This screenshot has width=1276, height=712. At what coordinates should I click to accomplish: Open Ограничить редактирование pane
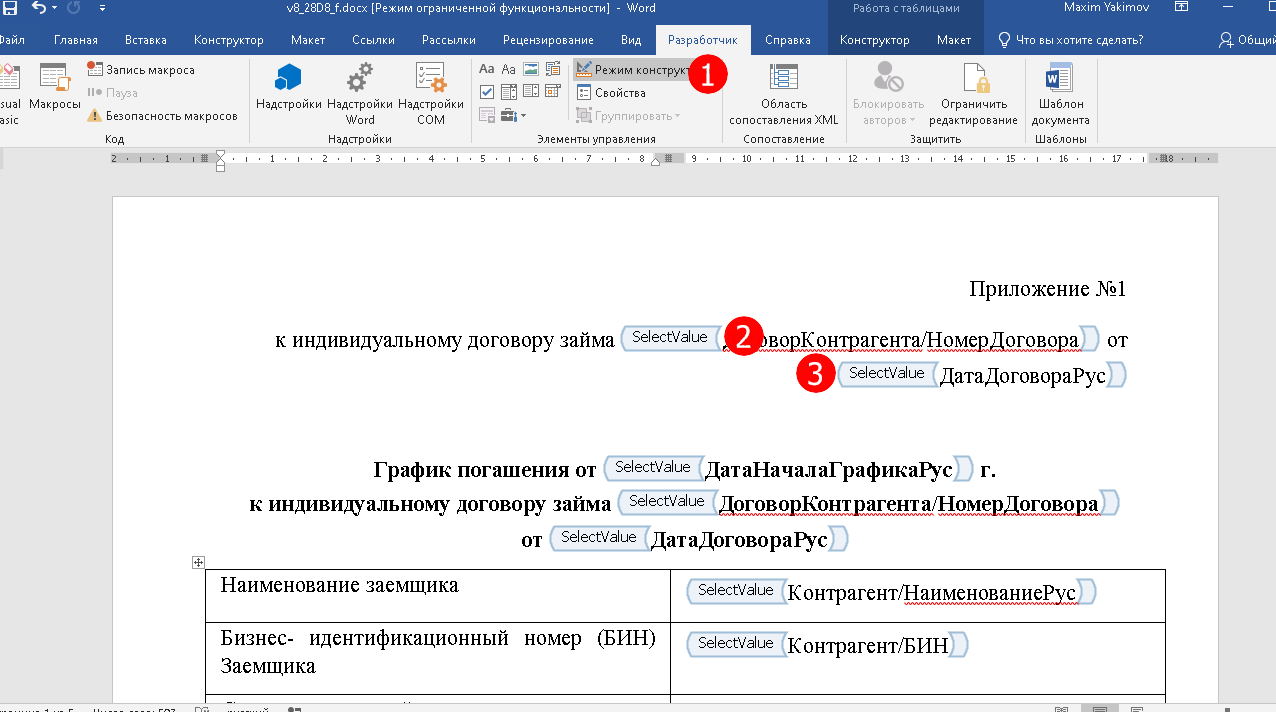tap(973, 93)
